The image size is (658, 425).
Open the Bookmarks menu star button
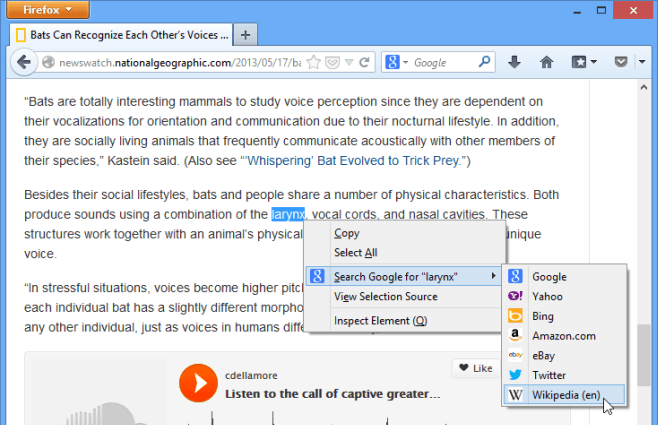584,63
